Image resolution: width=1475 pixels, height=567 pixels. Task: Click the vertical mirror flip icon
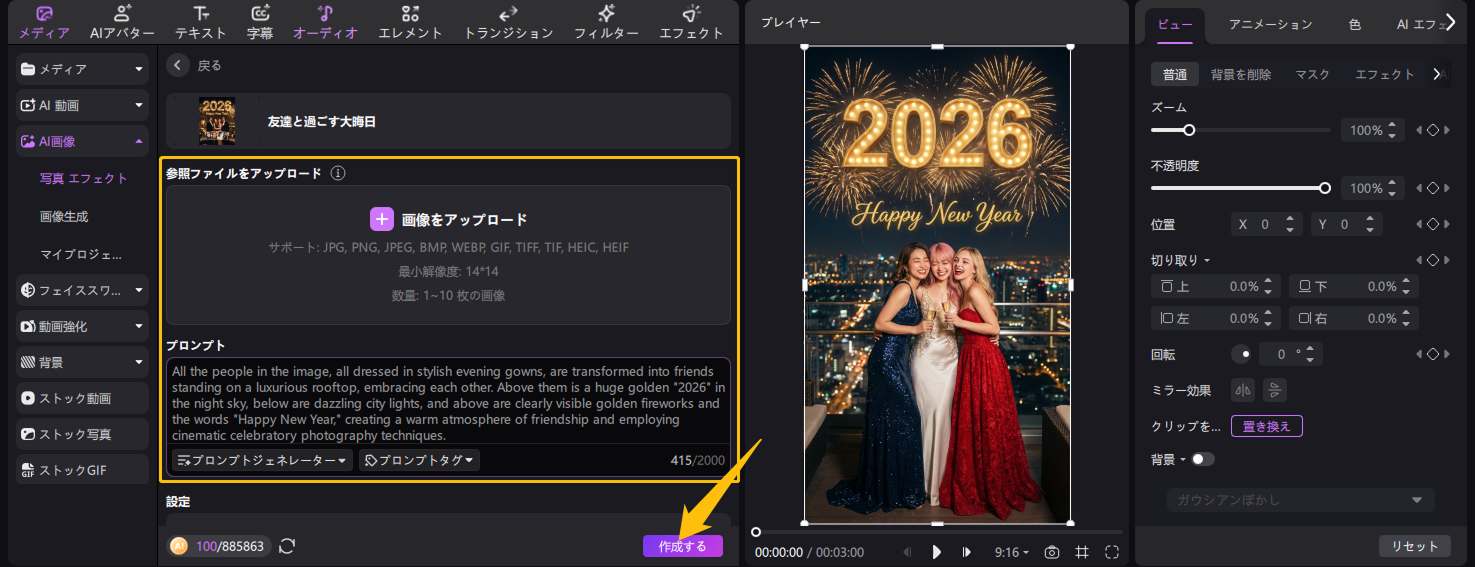coord(1275,390)
